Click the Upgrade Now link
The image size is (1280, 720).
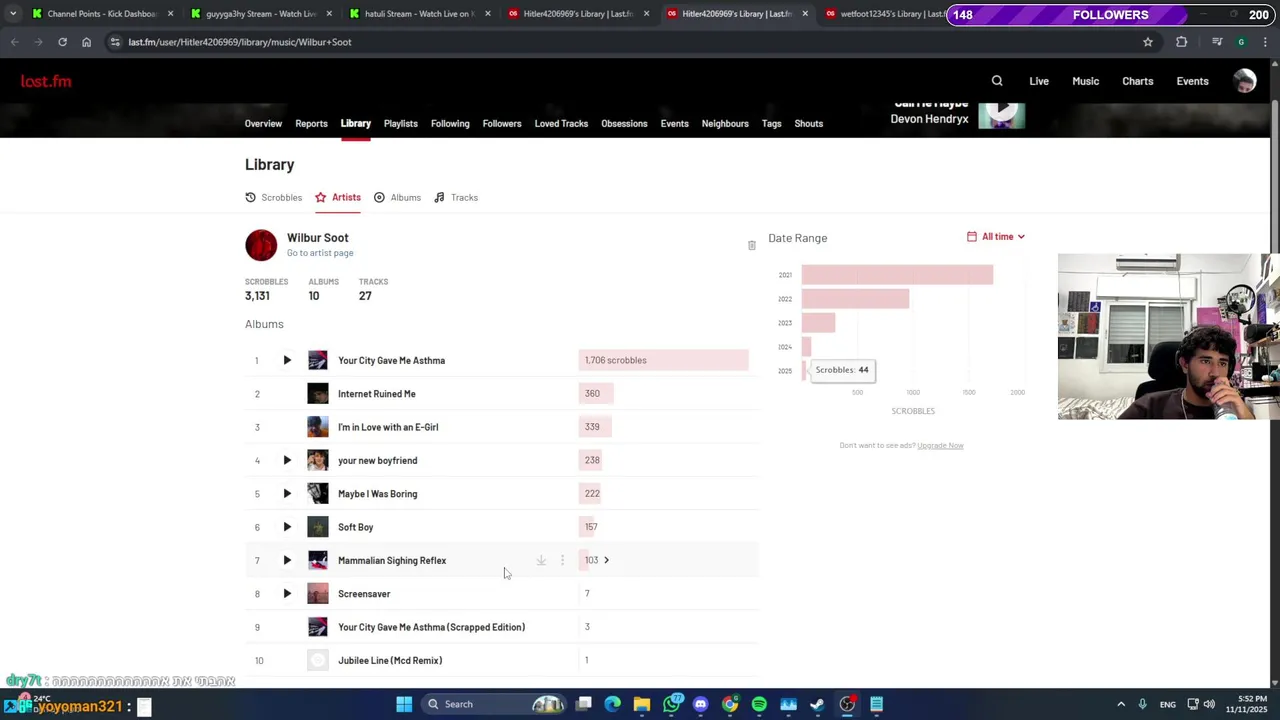pos(940,445)
